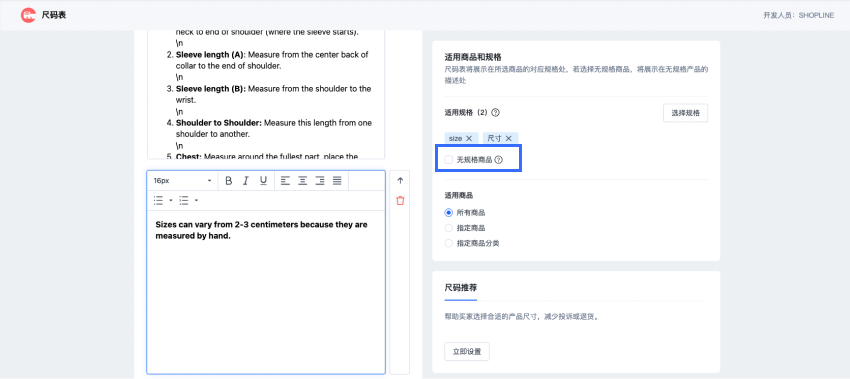Center align text in the editor
The width and height of the screenshot is (850, 379).
click(x=302, y=181)
